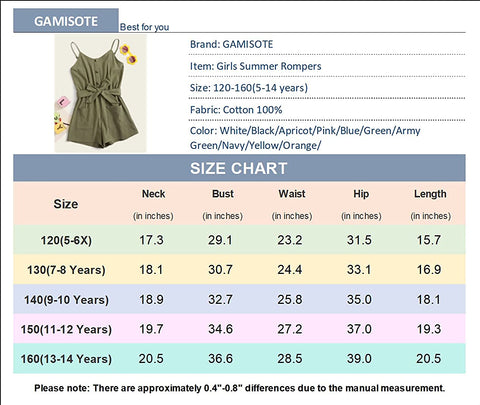Image resolution: width=480 pixels, height=405 pixels.
Task: Click neck value 17.3
Action: (151, 240)
